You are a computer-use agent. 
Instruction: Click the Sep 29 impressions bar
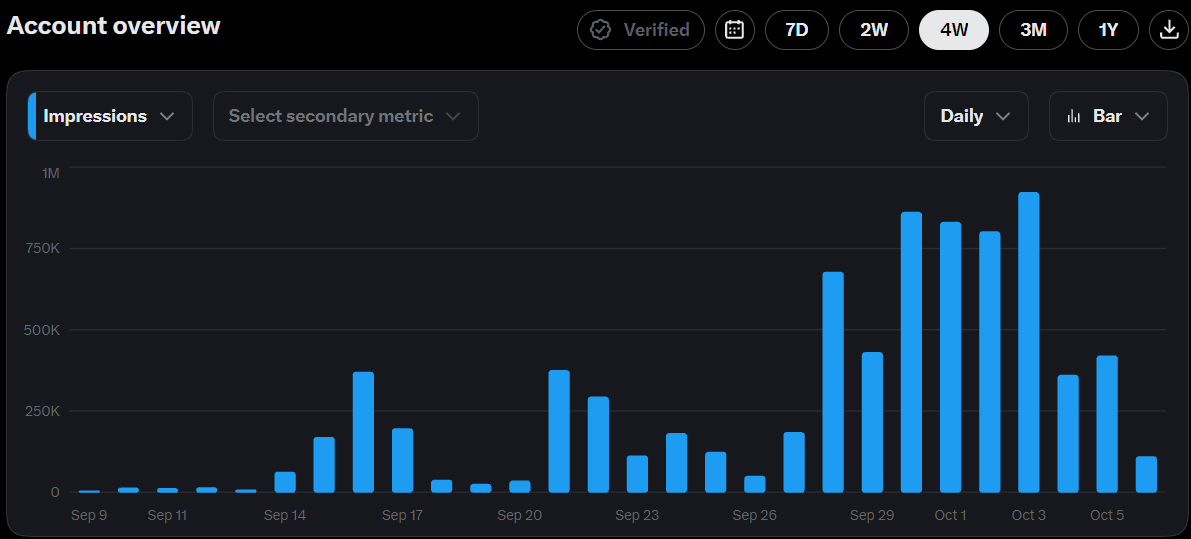872,422
